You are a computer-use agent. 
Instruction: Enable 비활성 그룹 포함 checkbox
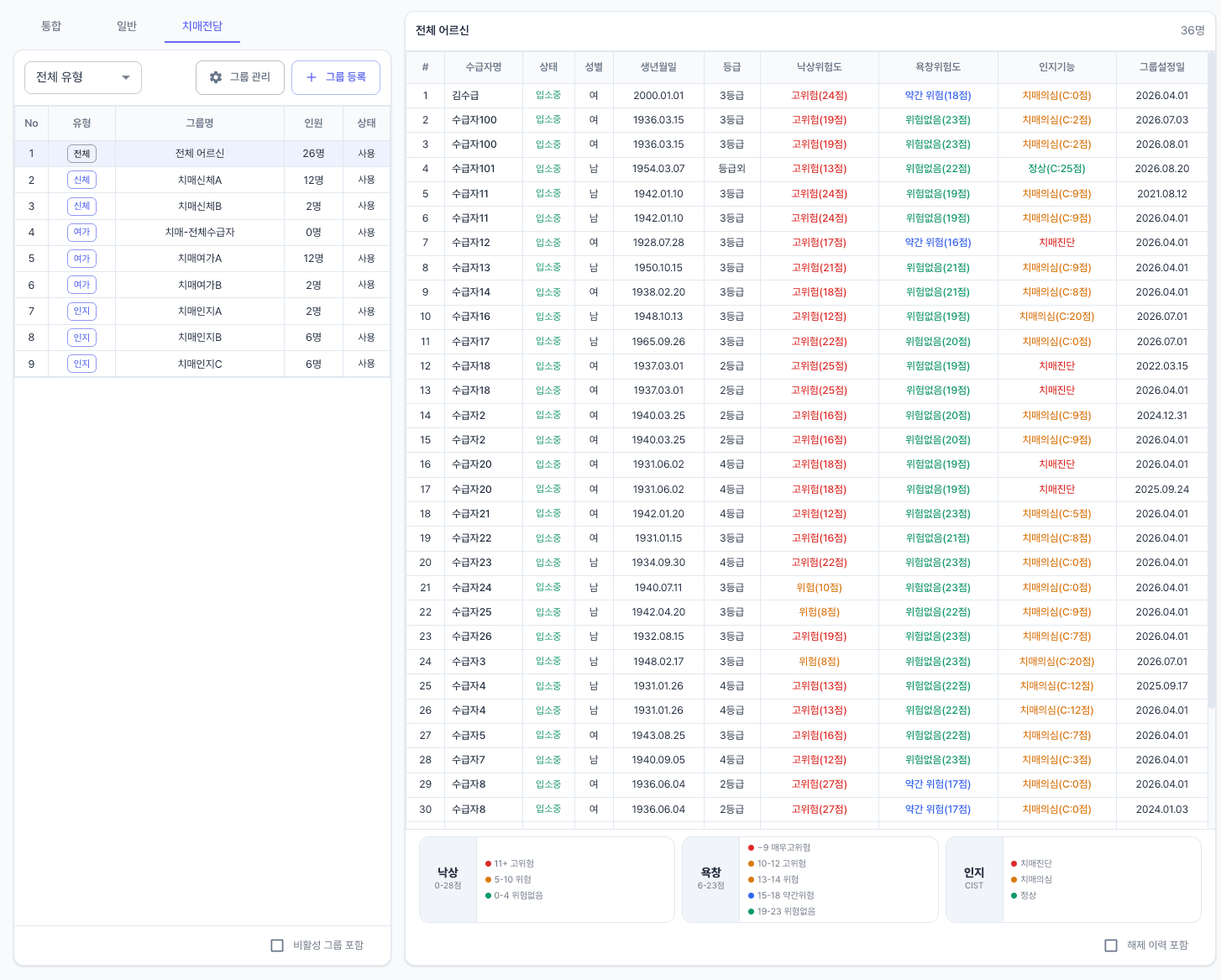[x=277, y=946]
